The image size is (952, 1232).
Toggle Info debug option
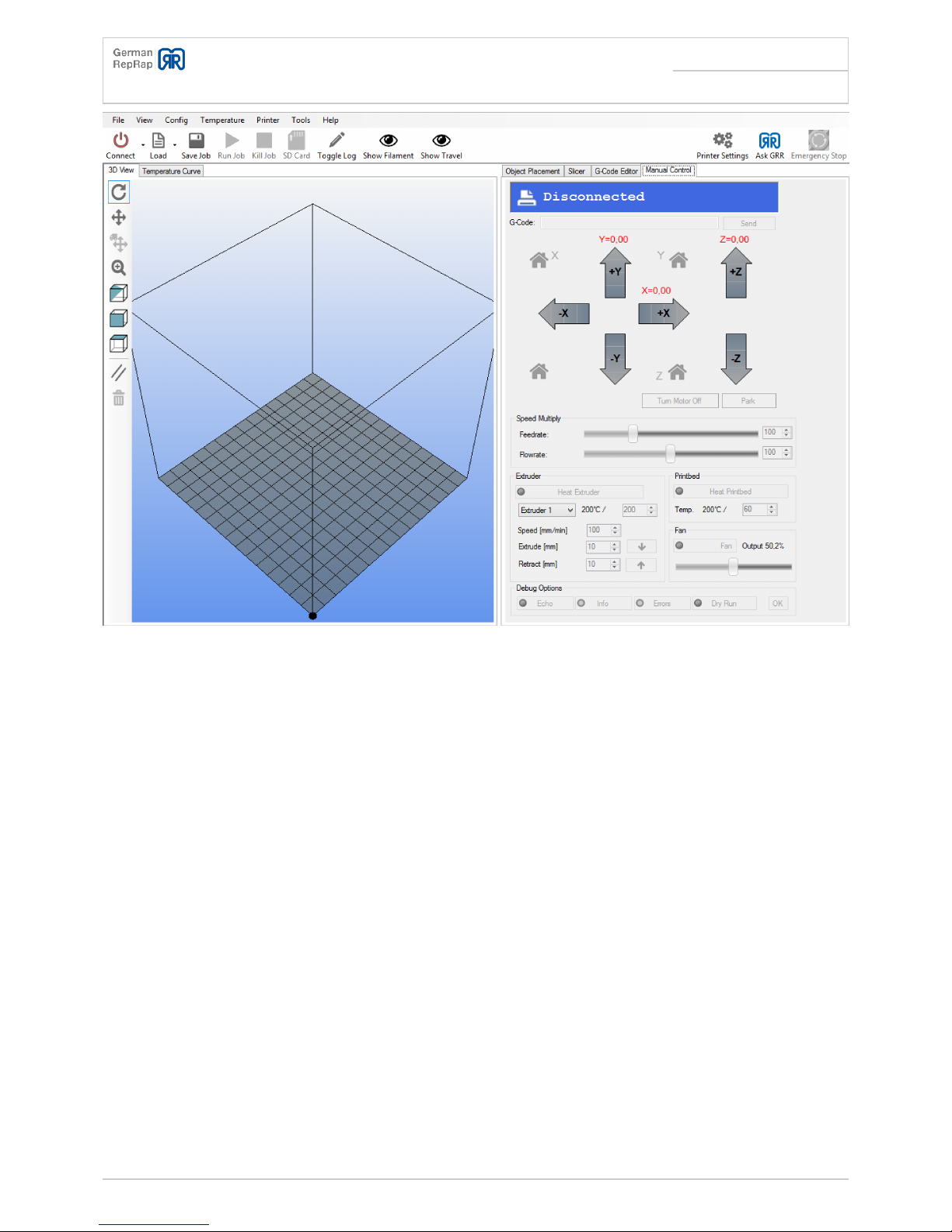click(603, 603)
